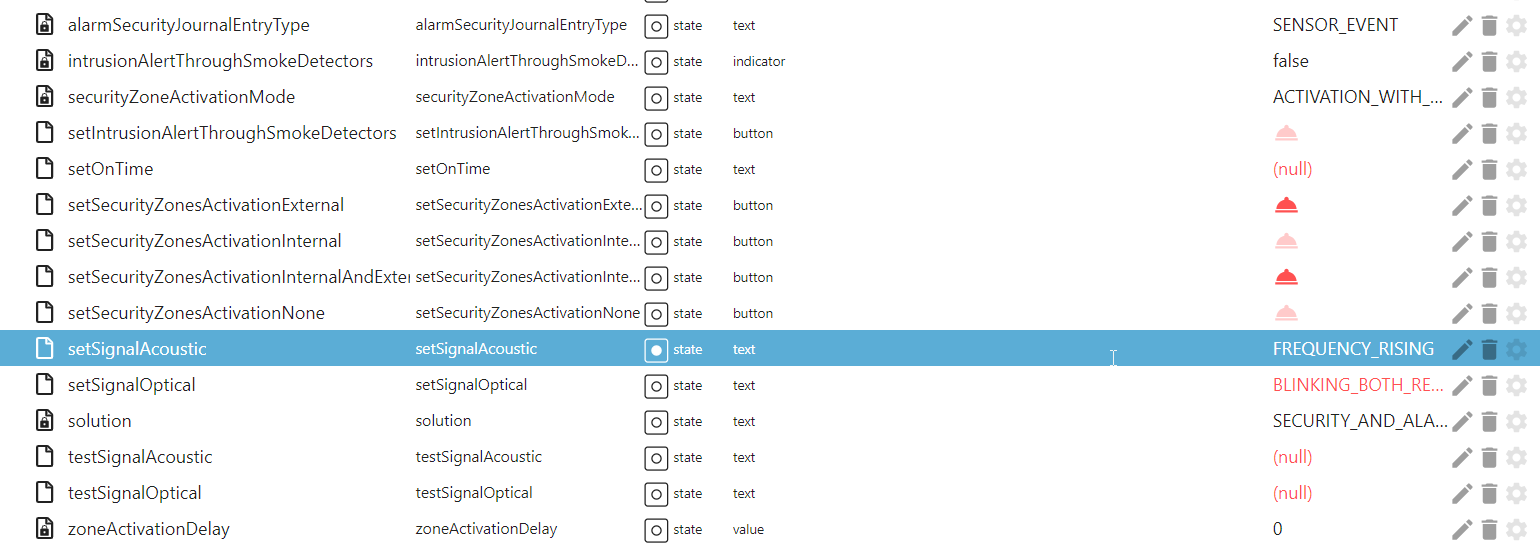Click the 0 value of zoneActivationDelay

1277,529
